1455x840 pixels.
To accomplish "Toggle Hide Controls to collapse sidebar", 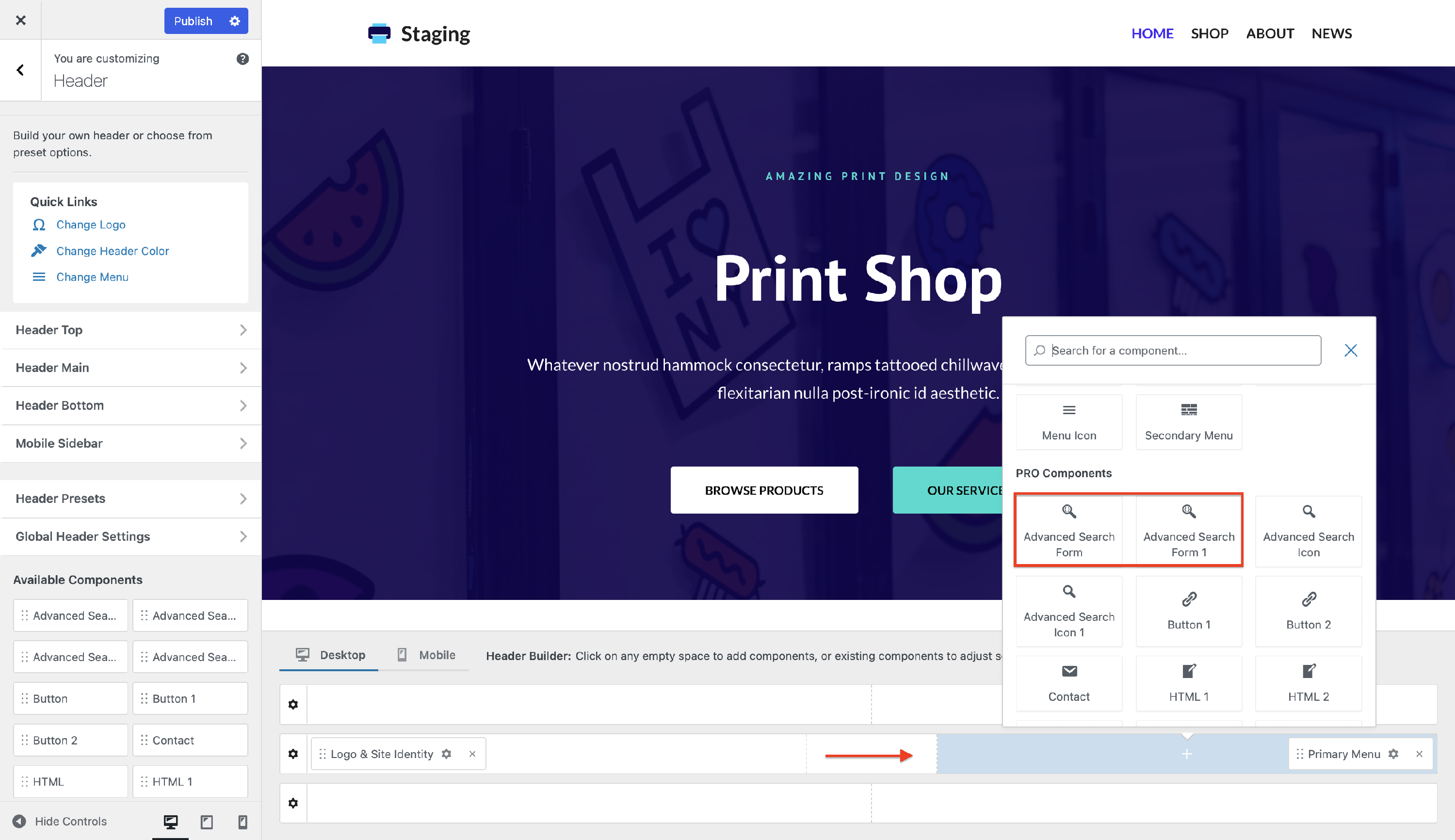I will 60,821.
